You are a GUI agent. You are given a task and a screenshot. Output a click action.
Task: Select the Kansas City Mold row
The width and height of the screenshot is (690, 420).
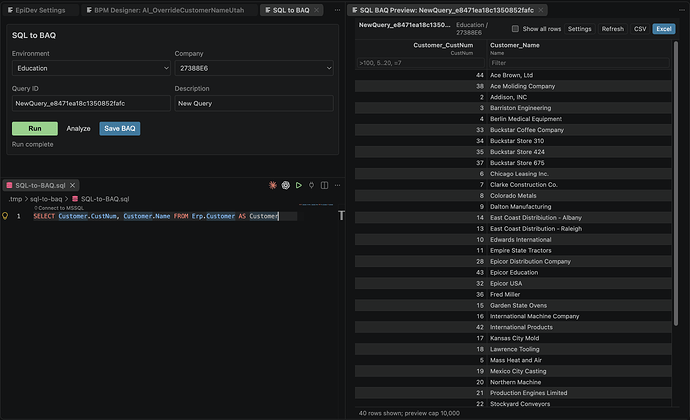(513, 338)
